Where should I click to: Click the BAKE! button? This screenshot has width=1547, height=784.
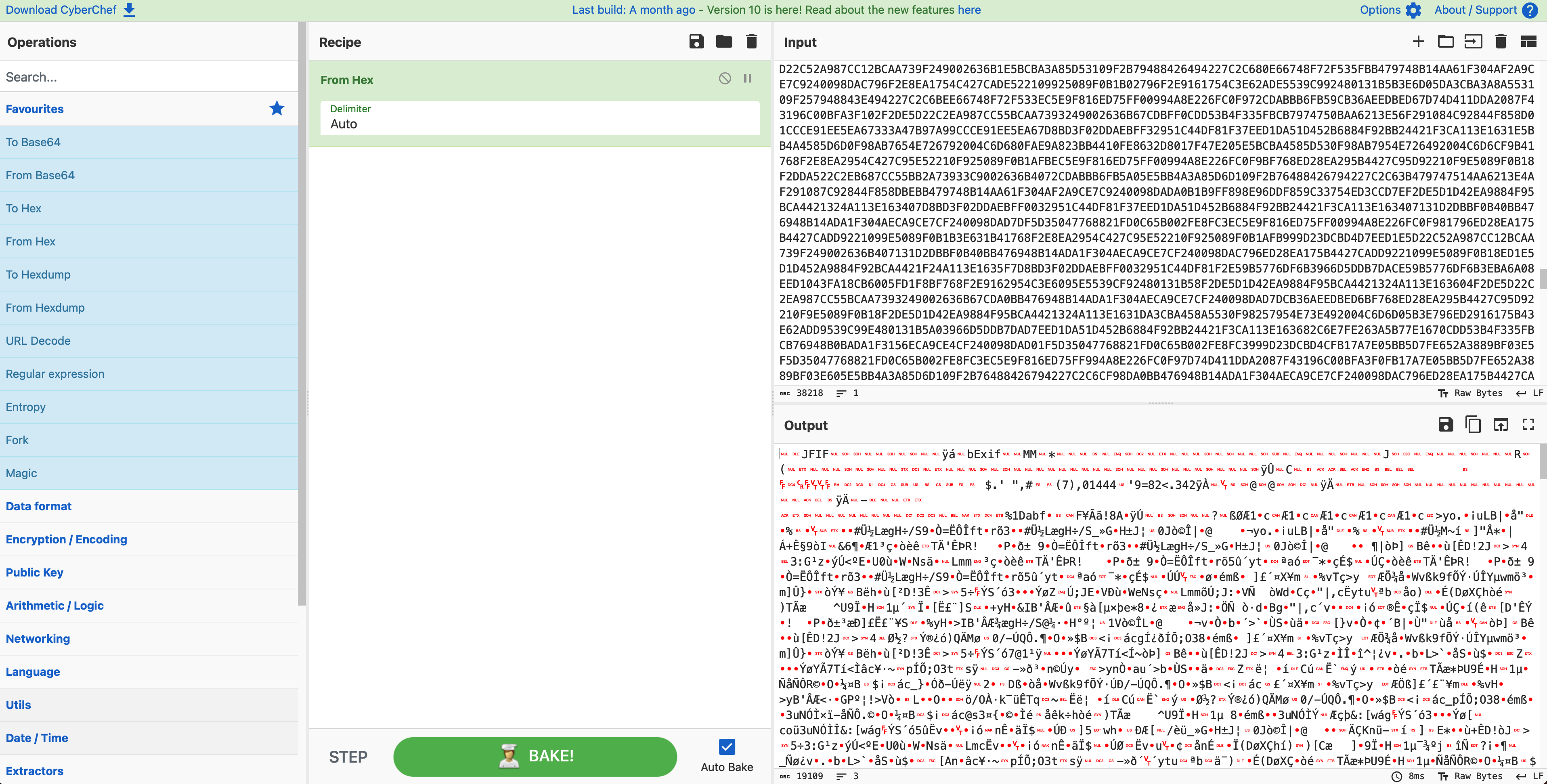535,757
